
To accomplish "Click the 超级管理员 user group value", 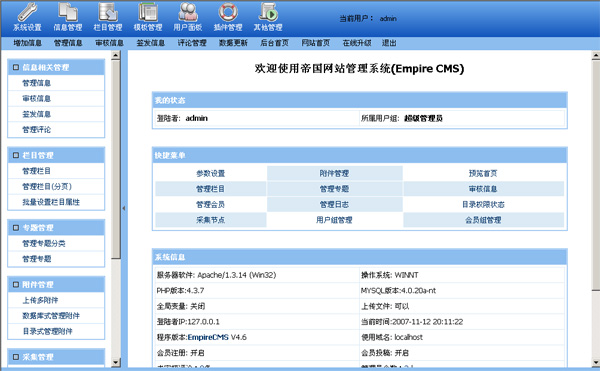I will point(423,119).
